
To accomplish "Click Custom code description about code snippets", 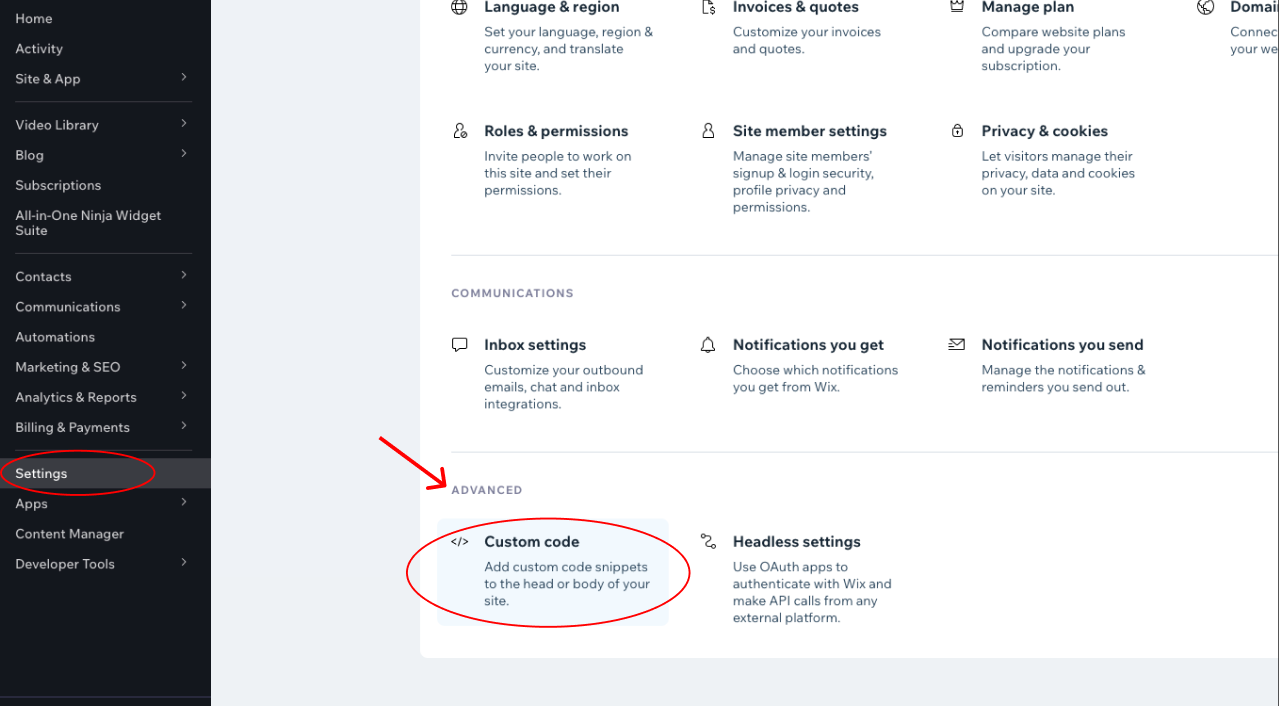I will (x=567, y=584).
